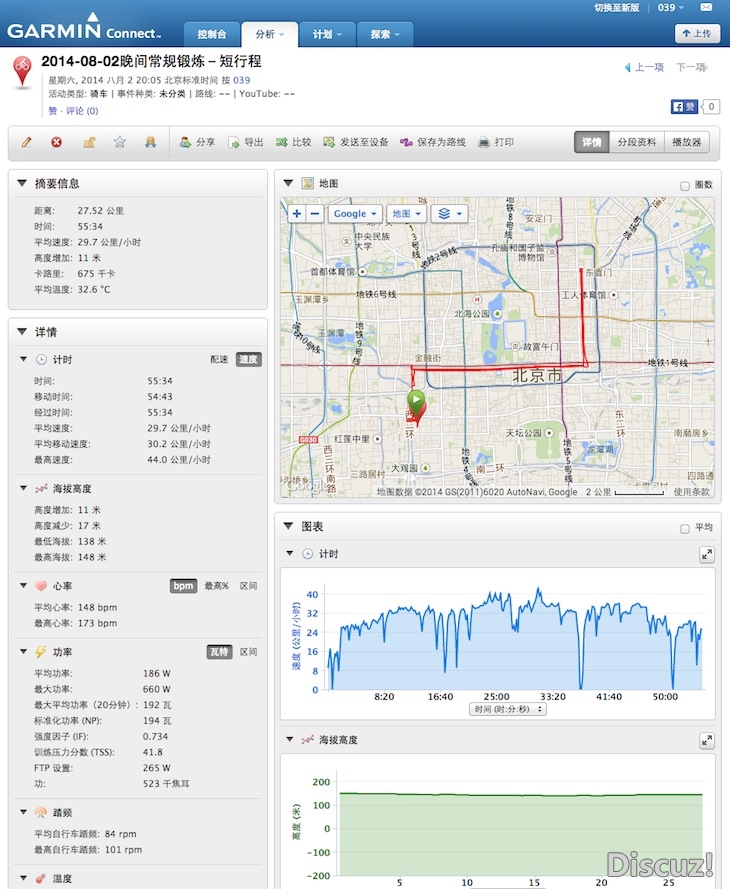Click 使用条款 terms link on map
Image resolution: width=730 pixels, height=889 pixels.
click(691, 492)
